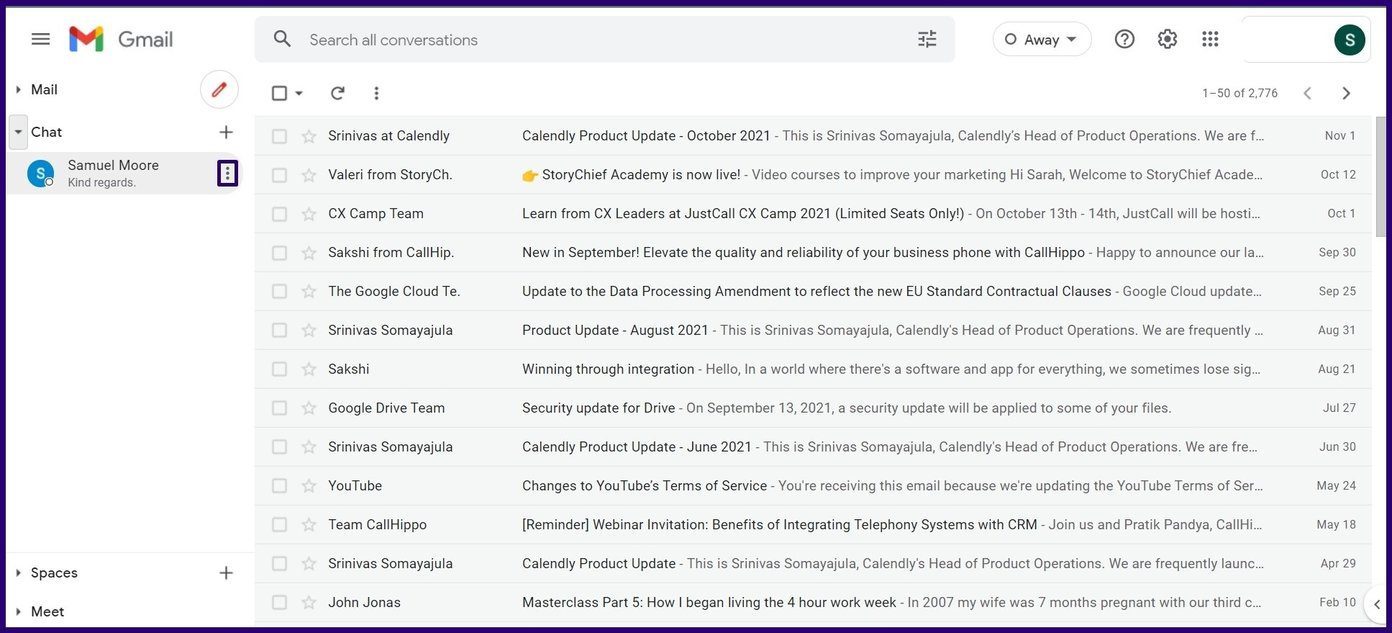The height and width of the screenshot is (633, 1392).
Task: Check the select-all checkbox in toolbar
Action: (279, 93)
